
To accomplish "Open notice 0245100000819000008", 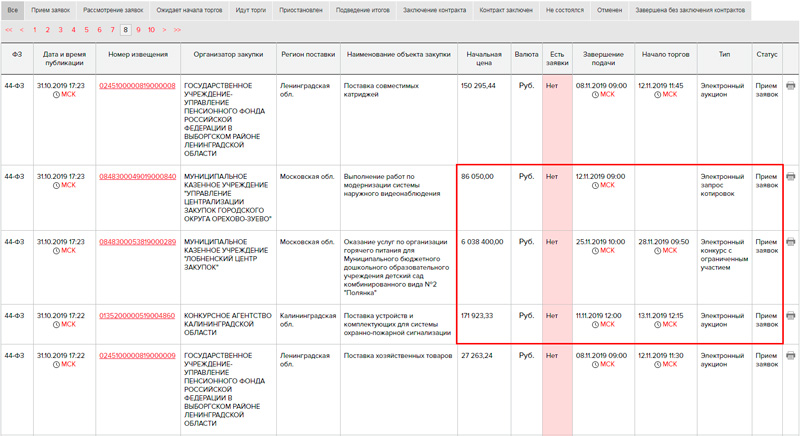I will (x=137, y=86).
